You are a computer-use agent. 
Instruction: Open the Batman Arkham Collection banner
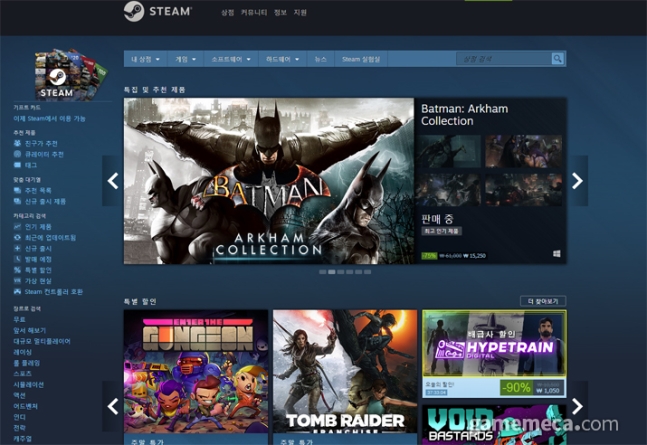(269, 181)
